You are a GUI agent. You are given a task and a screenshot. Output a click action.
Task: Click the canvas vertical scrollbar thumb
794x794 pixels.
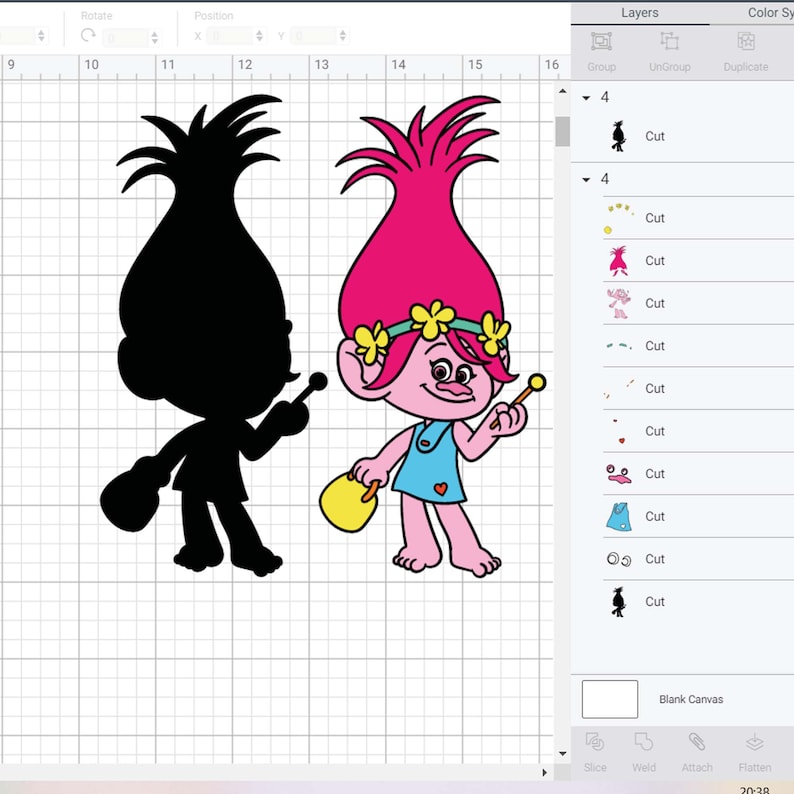(562, 131)
